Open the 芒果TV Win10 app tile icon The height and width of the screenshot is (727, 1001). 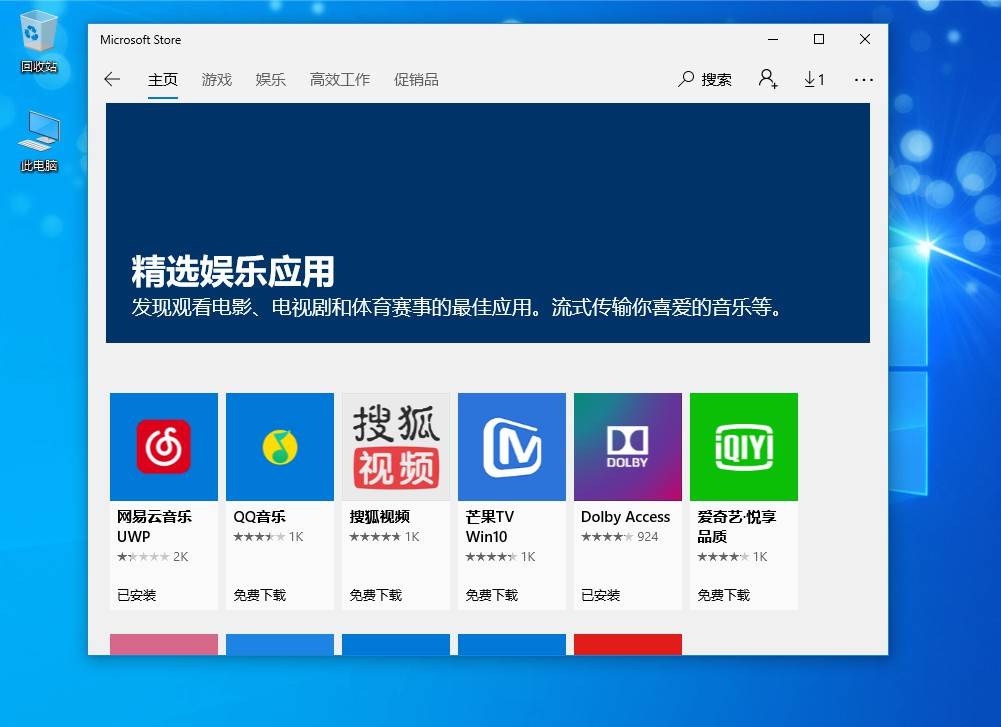pos(512,447)
